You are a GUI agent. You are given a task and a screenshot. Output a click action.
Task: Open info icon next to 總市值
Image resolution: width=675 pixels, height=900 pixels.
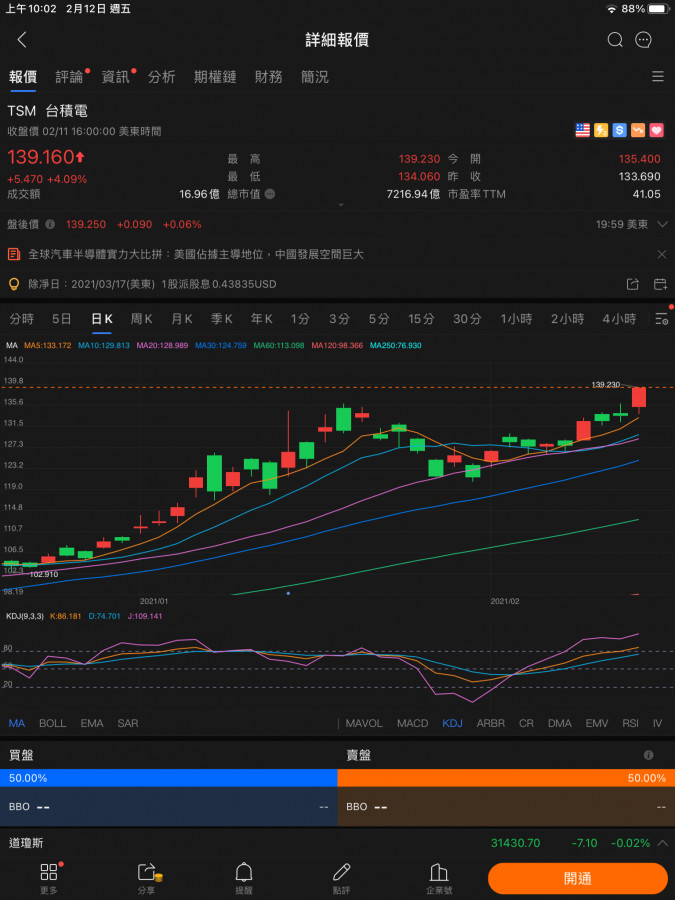tap(270, 194)
